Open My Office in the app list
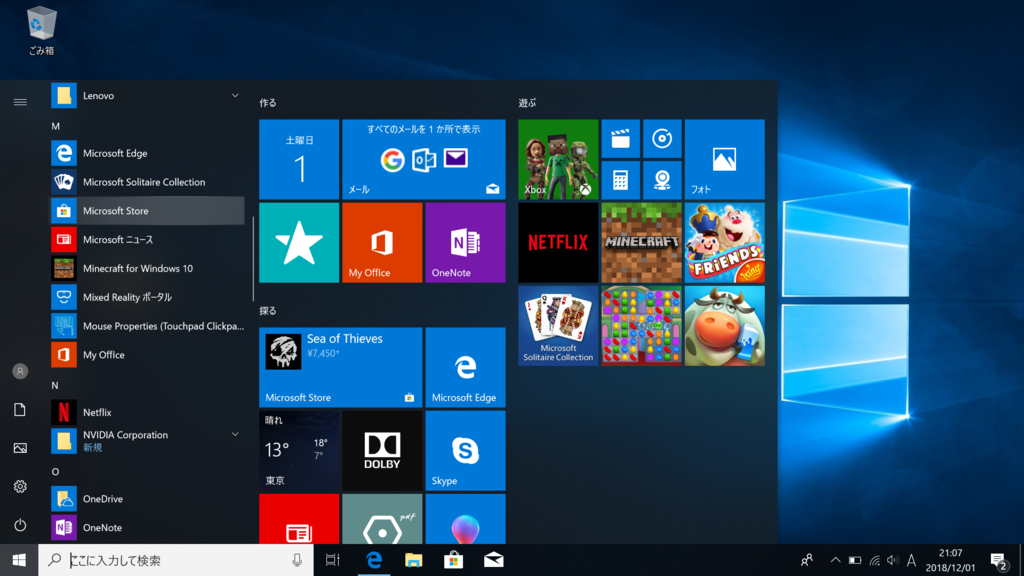1024x576 pixels. (148, 355)
